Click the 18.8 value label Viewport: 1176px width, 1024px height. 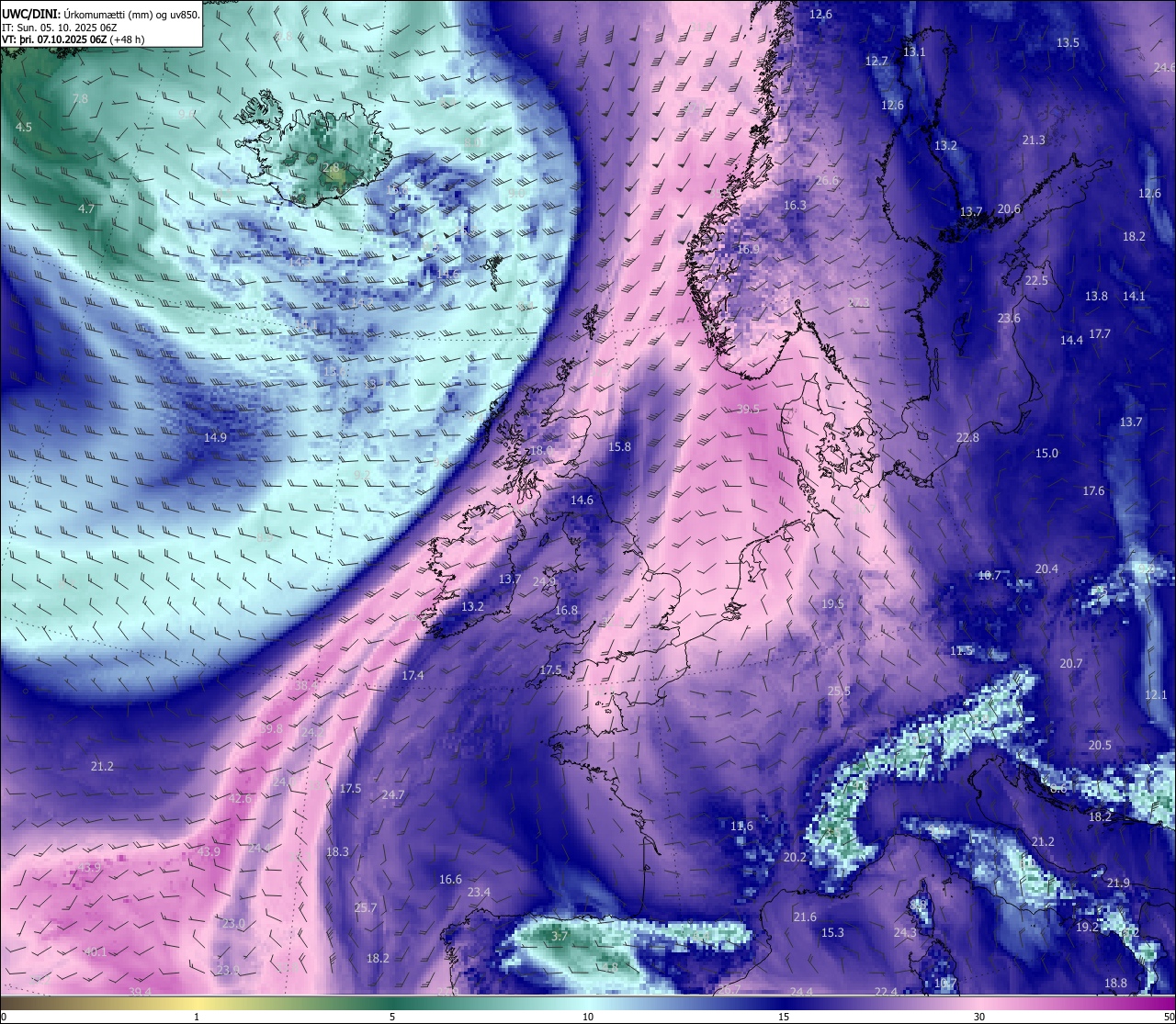coord(1115,983)
